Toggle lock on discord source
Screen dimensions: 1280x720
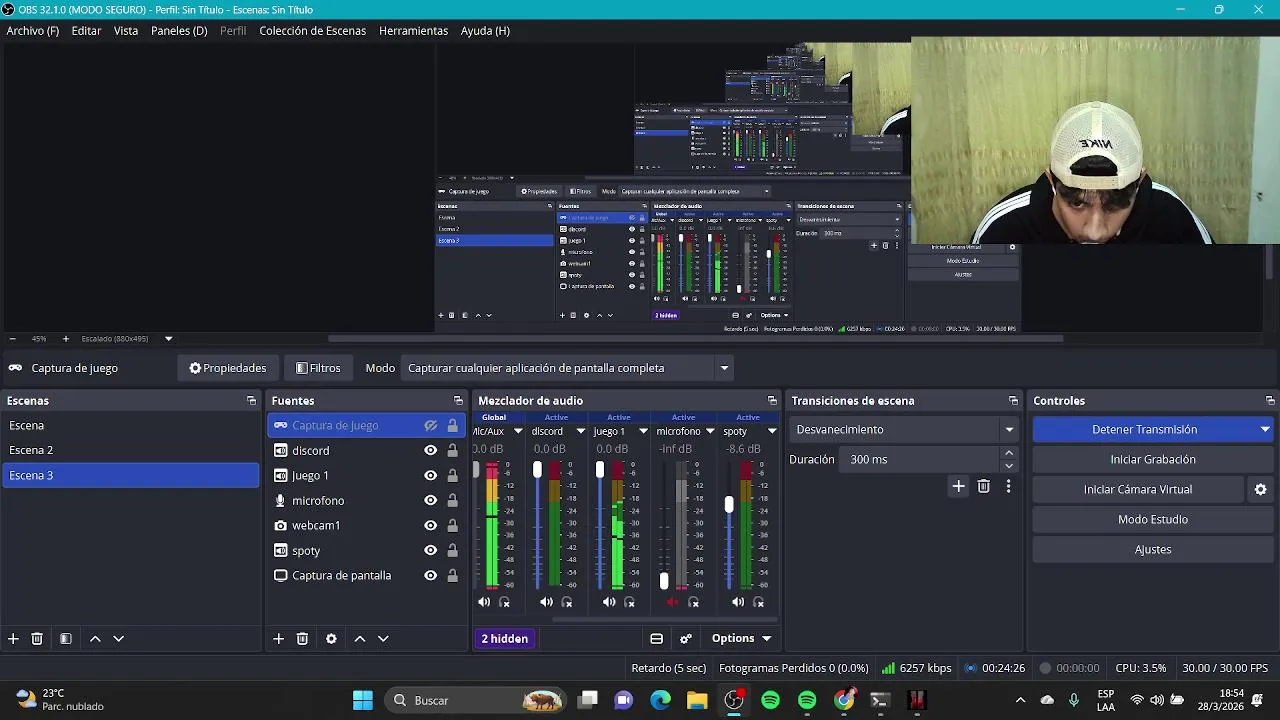(x=452, y=450)
